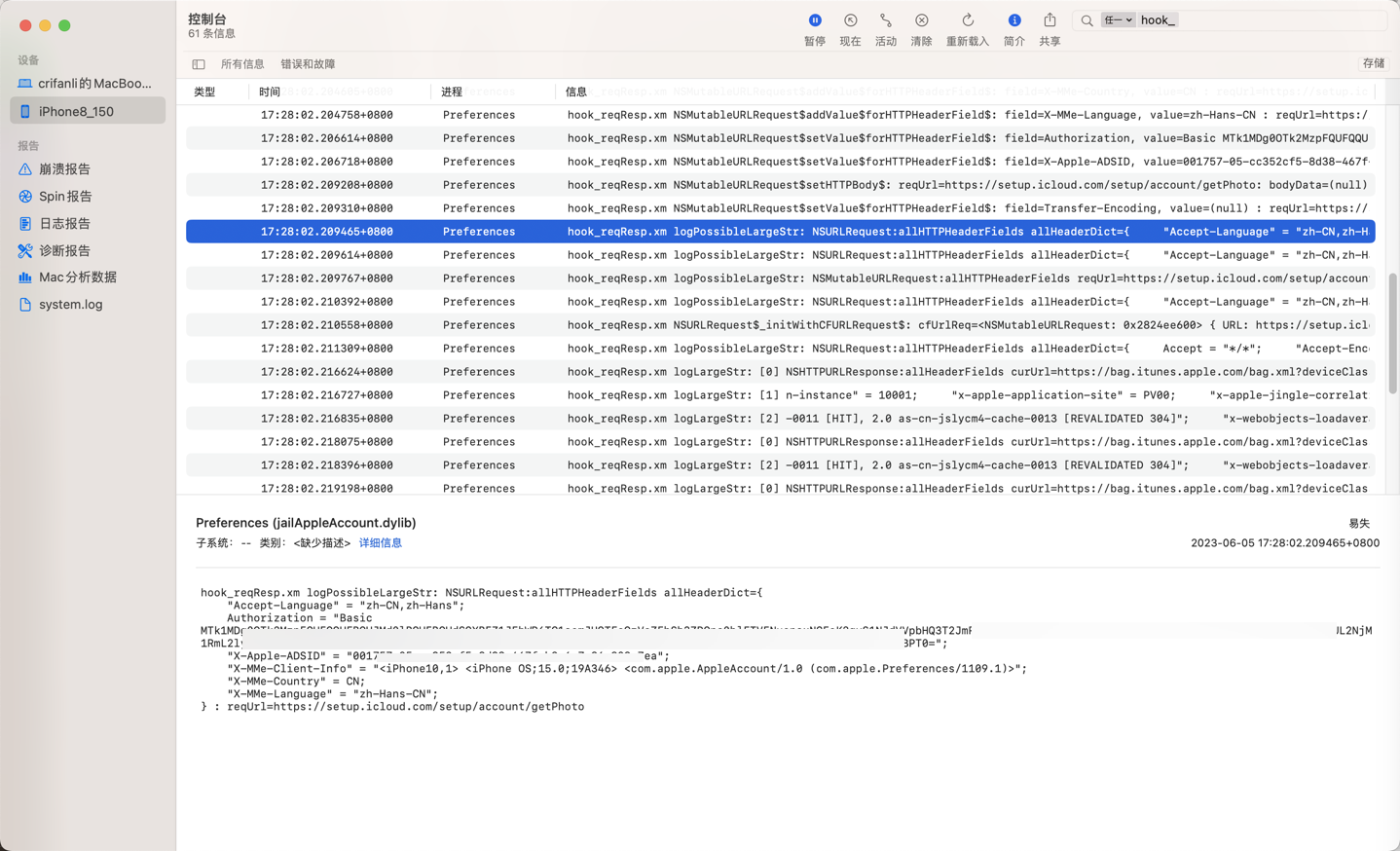Screen dimensions: 1400x851
Task: Click the Save (存储) button
Action: (1374, 63)
